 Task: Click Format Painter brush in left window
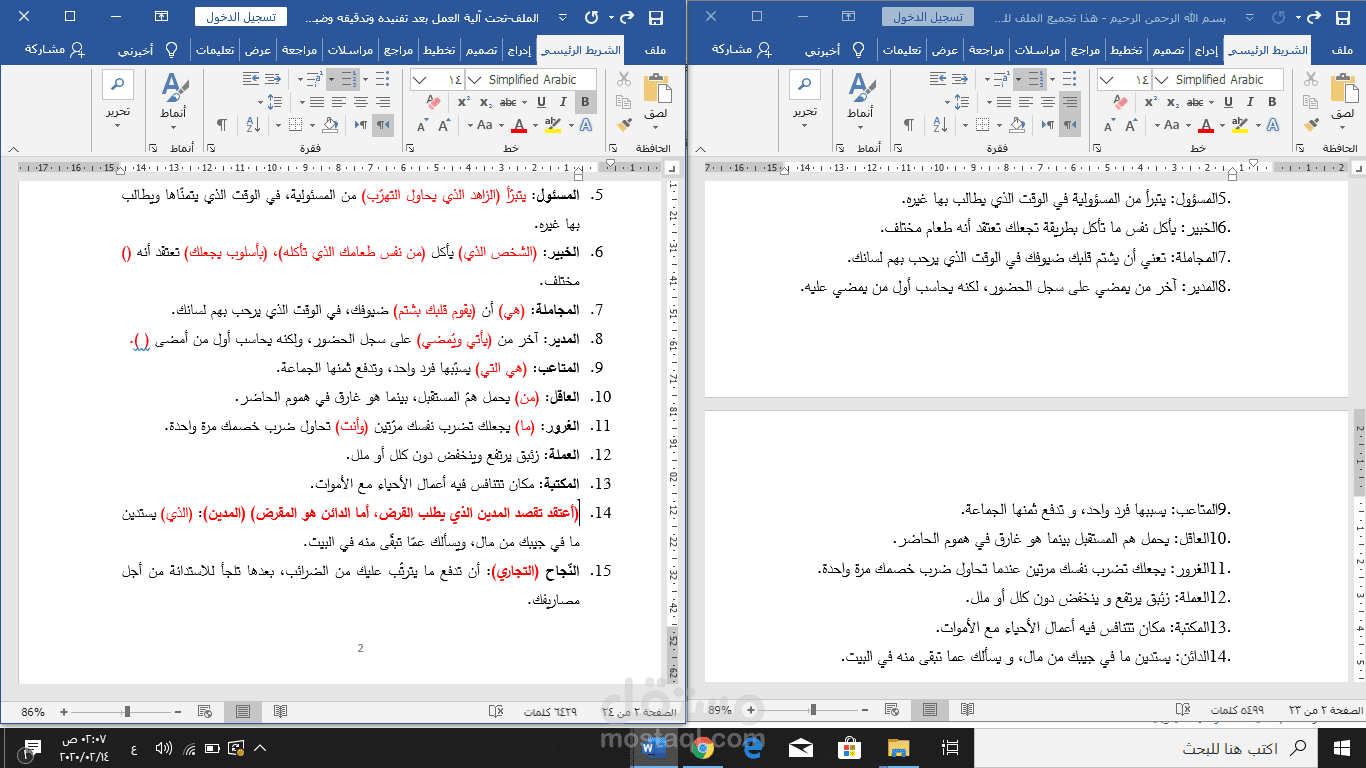click(x=625, y=124)
